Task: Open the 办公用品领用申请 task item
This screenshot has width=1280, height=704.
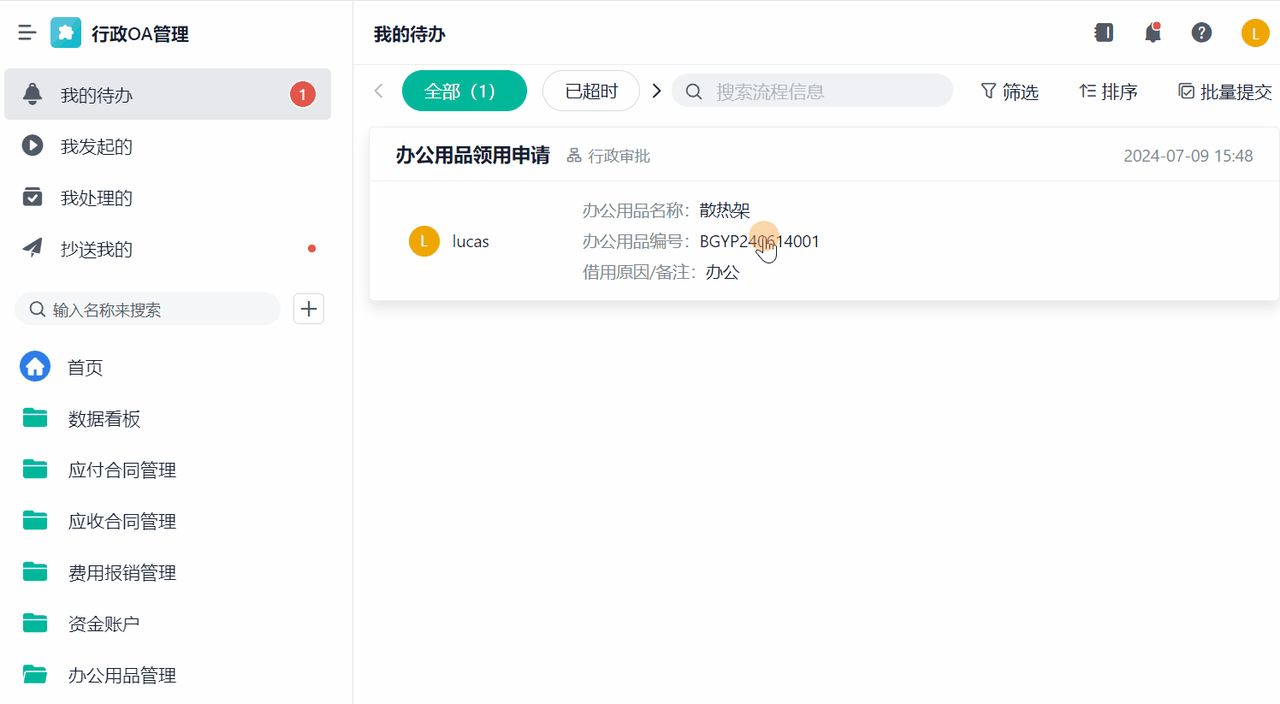Action: click(x=472, y=155)
